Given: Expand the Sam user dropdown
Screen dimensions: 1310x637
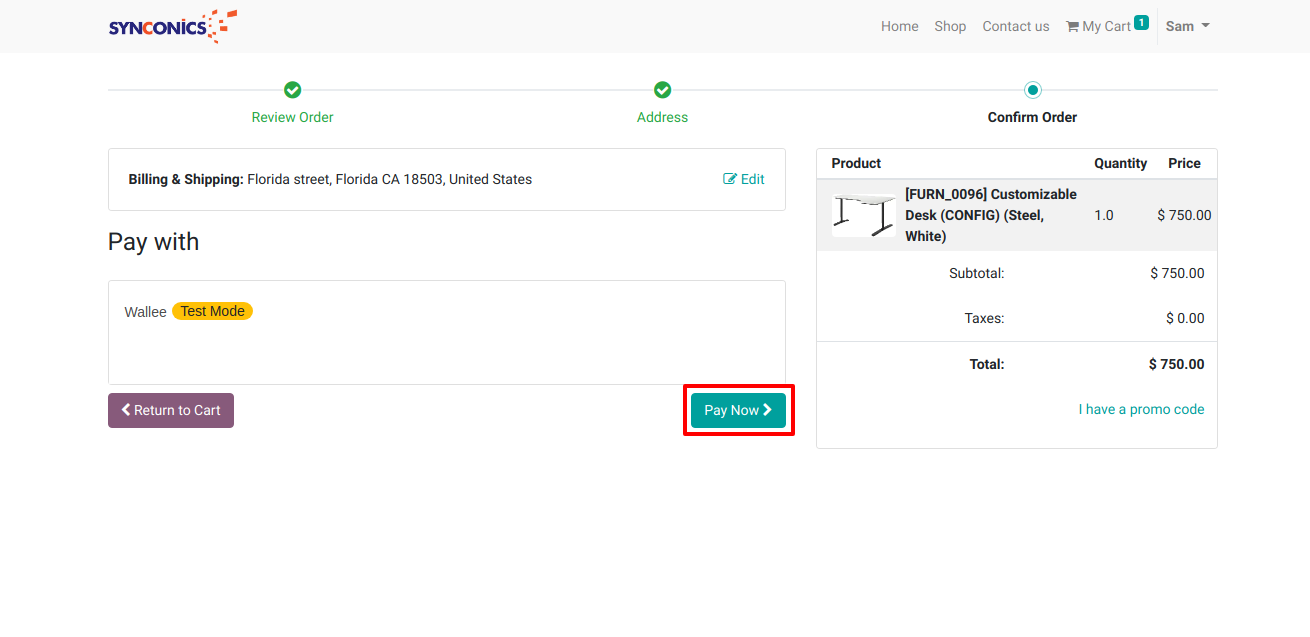Looking at the screenshot, I should [x=1187, y=26].
